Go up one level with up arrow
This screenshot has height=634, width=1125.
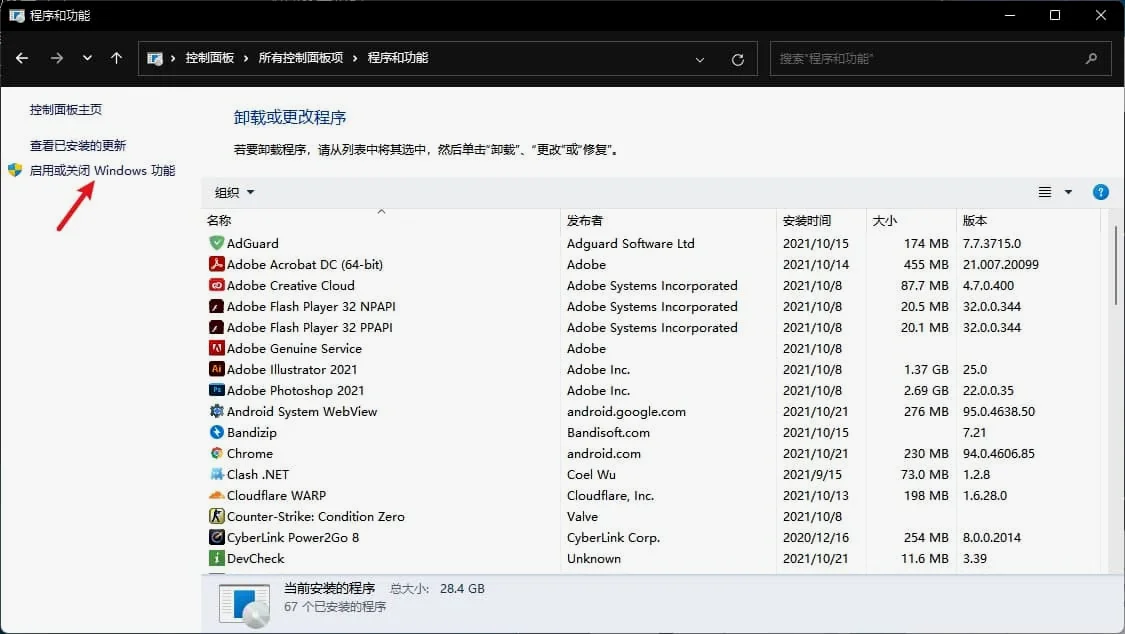pyautogui.click(x=116, y=58)
